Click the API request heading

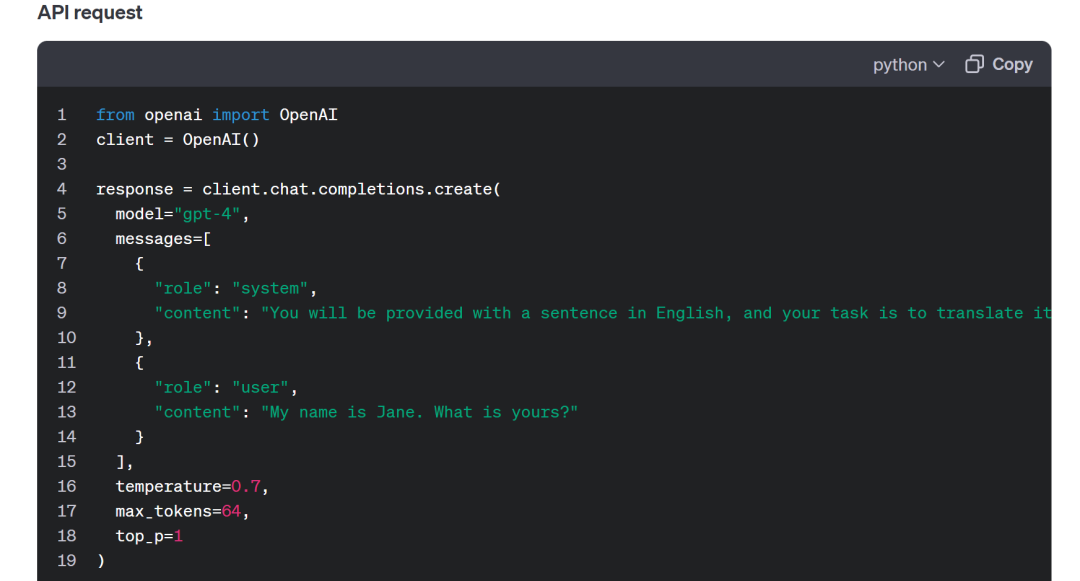click(x=90, y=13)
